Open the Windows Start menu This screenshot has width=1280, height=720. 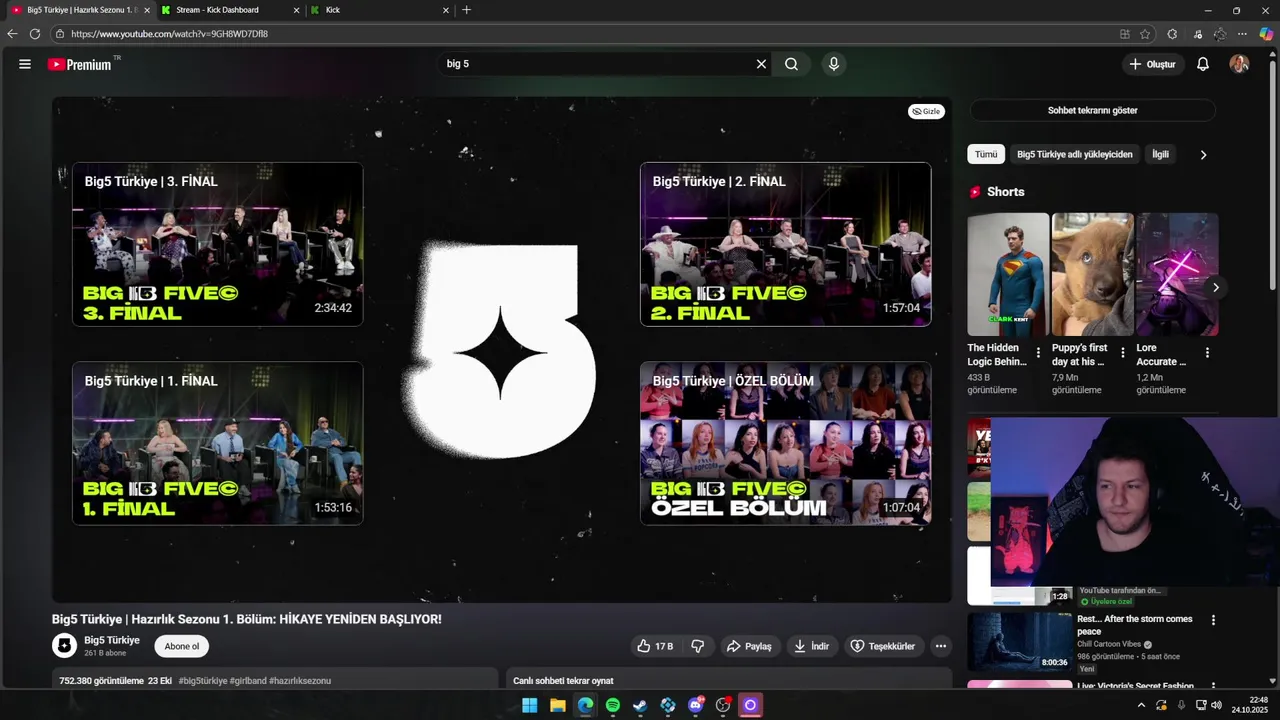click(x=530, y=705)
